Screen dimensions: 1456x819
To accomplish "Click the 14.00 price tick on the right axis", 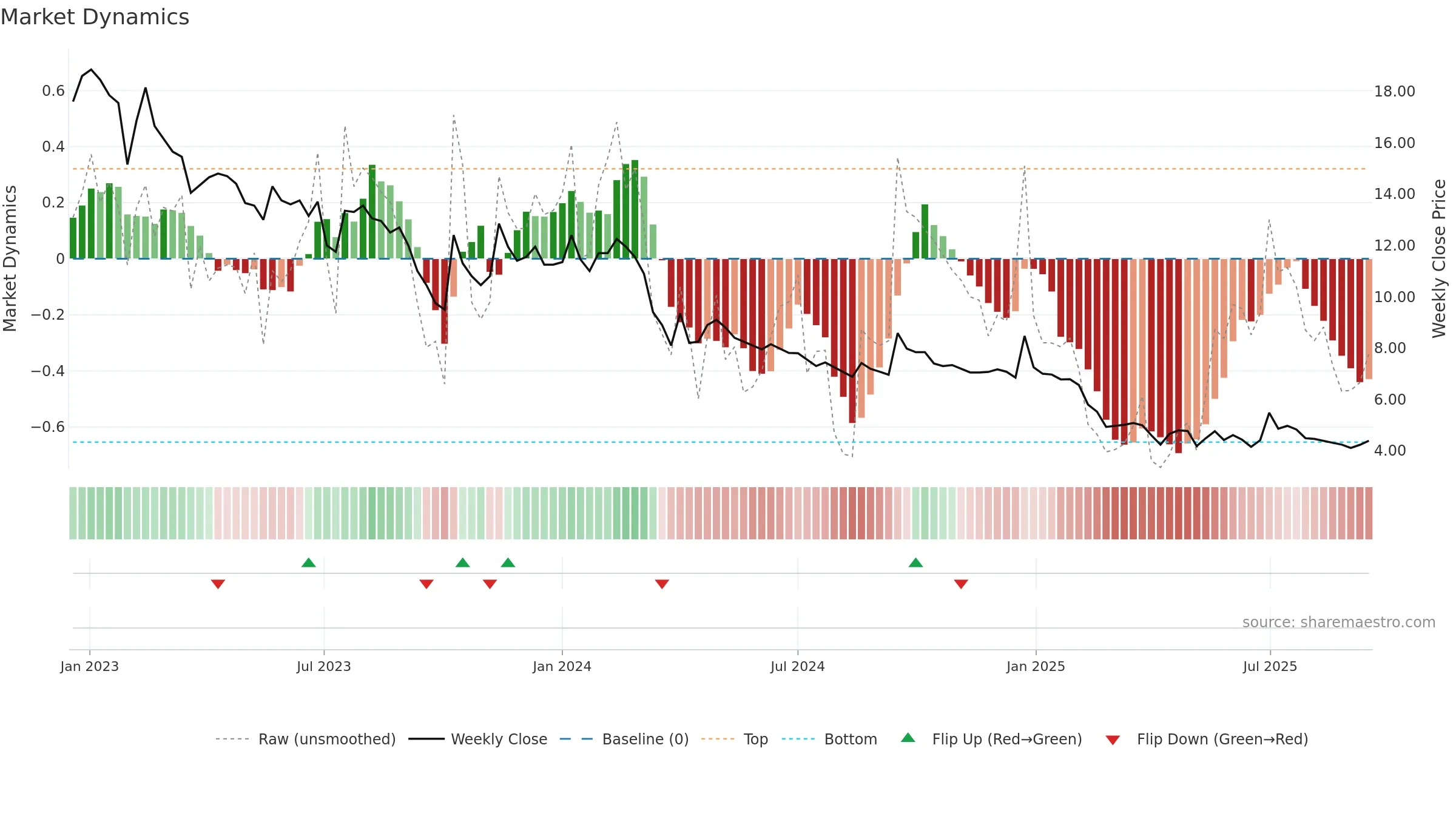I will (1395, 194).
